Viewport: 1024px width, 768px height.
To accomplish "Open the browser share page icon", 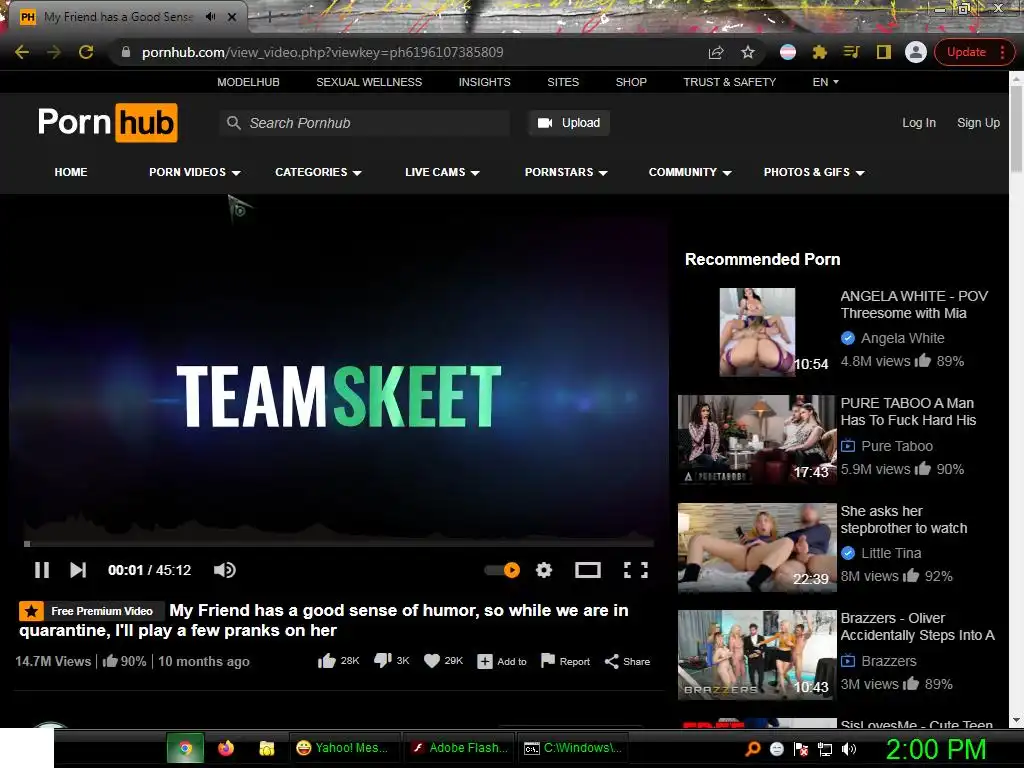I will tap(716, 52).
